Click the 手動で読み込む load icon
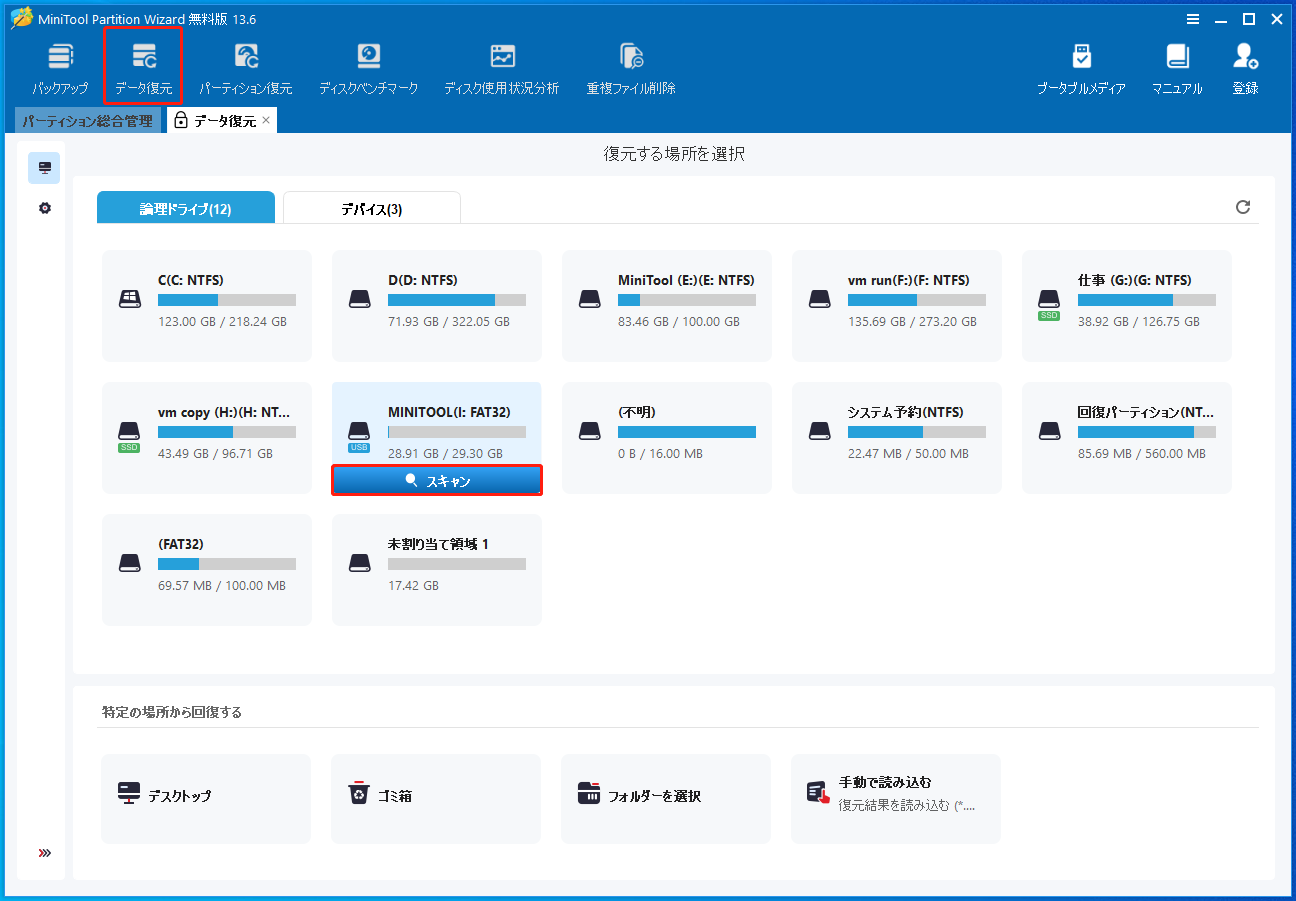This screenshot has width=1296, height=901. 819,792
